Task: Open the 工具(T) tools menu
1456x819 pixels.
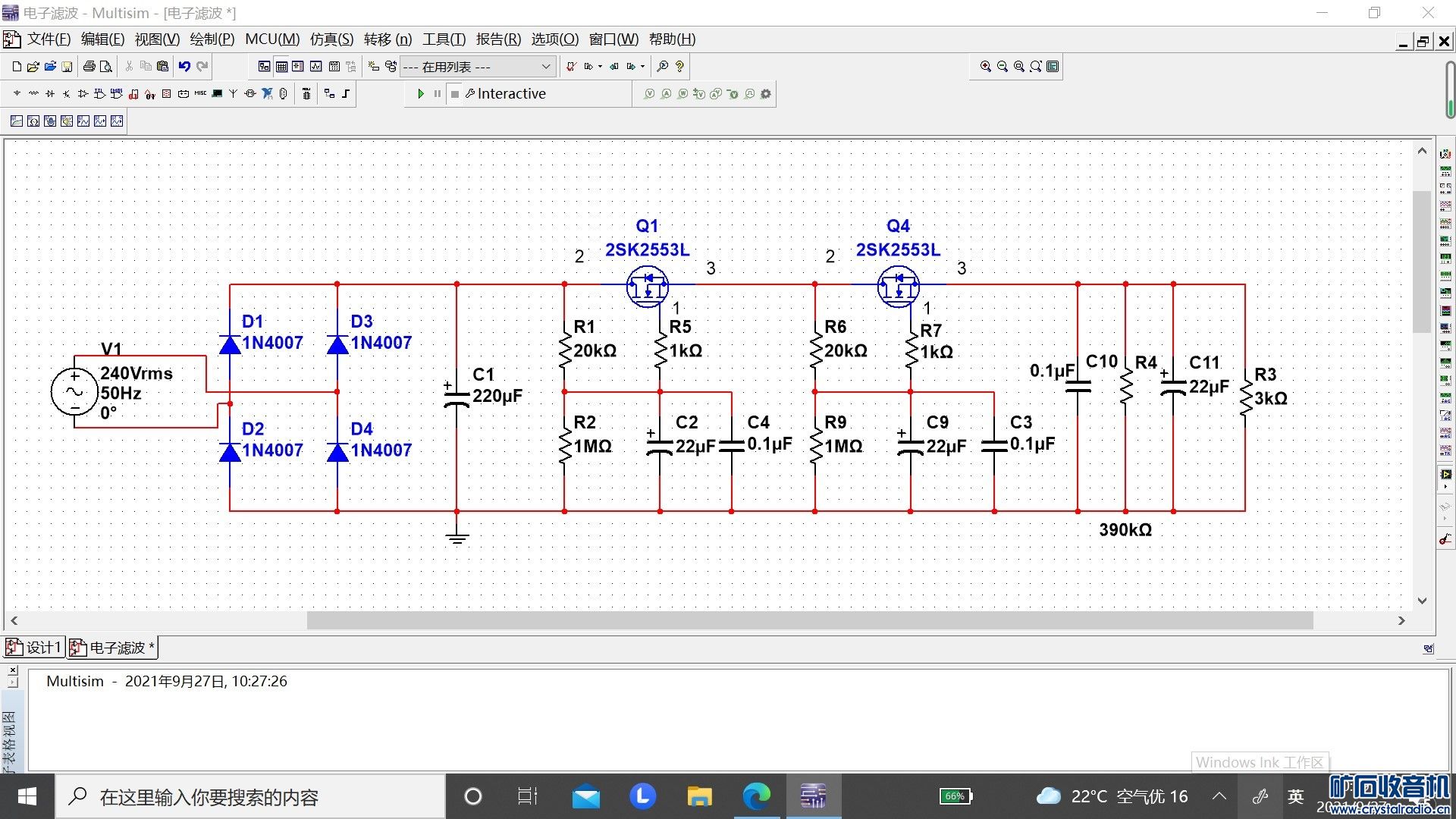Action: pyautogui.click(x=444, y=39)
